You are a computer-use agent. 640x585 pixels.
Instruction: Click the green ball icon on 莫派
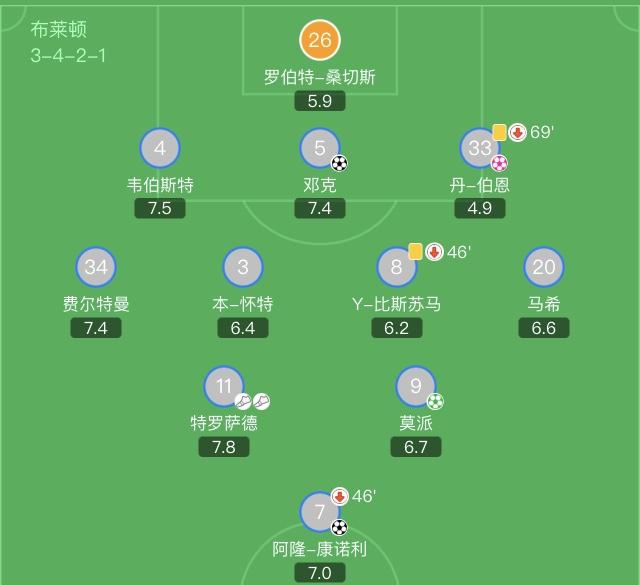(435, 401)
